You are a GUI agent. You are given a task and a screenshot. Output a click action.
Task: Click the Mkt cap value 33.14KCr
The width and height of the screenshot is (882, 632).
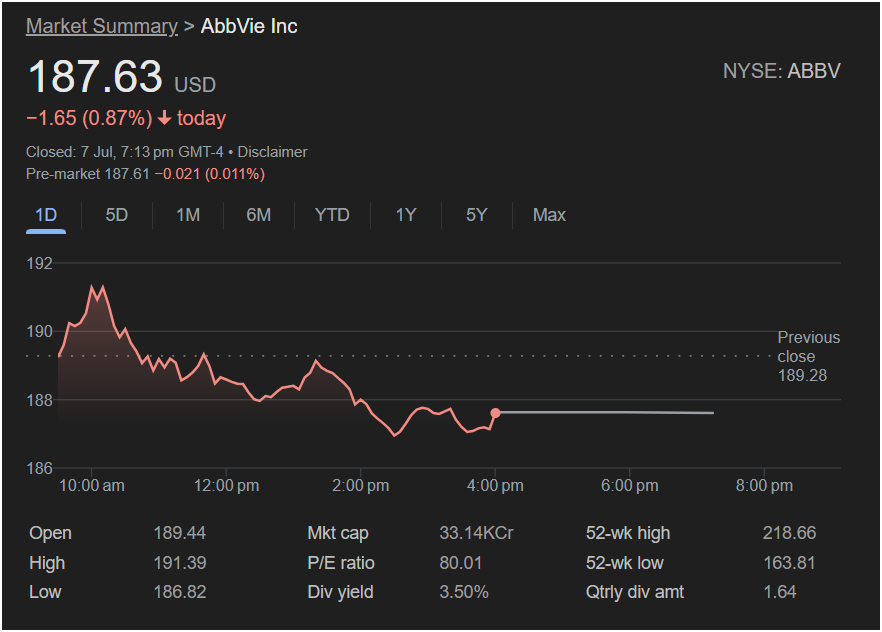click(476, 532)
